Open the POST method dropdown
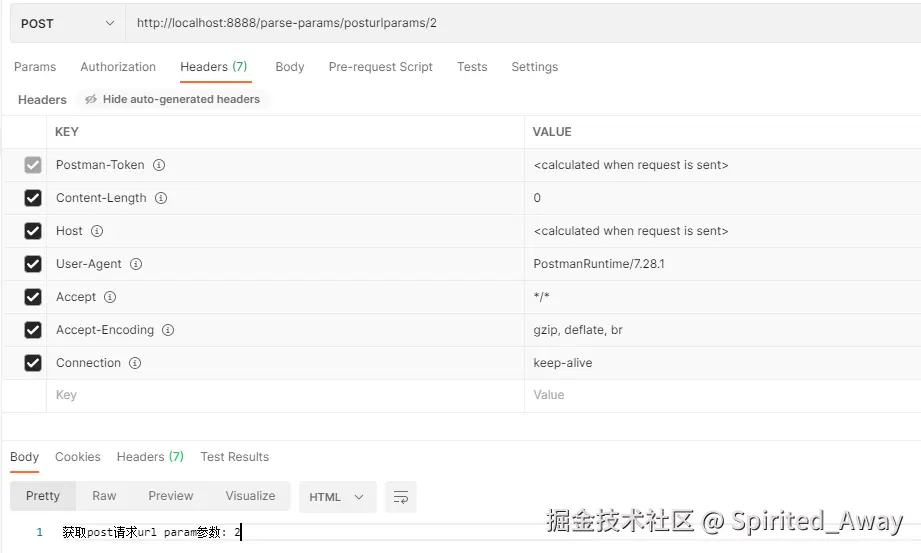Viewport: 921px width, 553px height. coord(68,24)
